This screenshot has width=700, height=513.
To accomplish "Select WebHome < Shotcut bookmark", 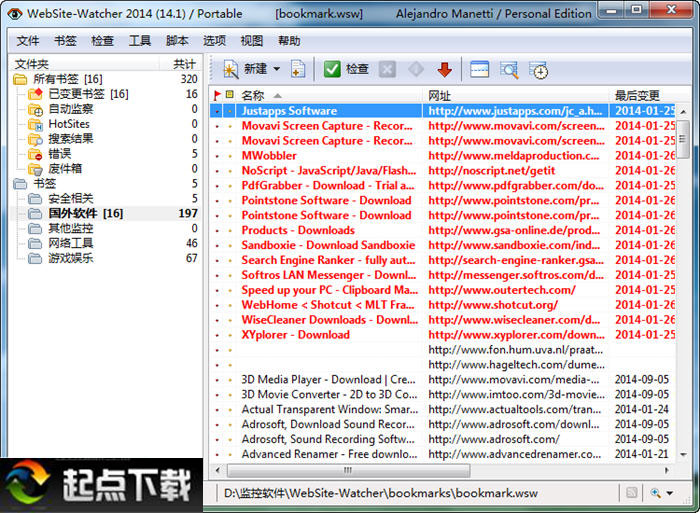I will [x=328, y=305].
